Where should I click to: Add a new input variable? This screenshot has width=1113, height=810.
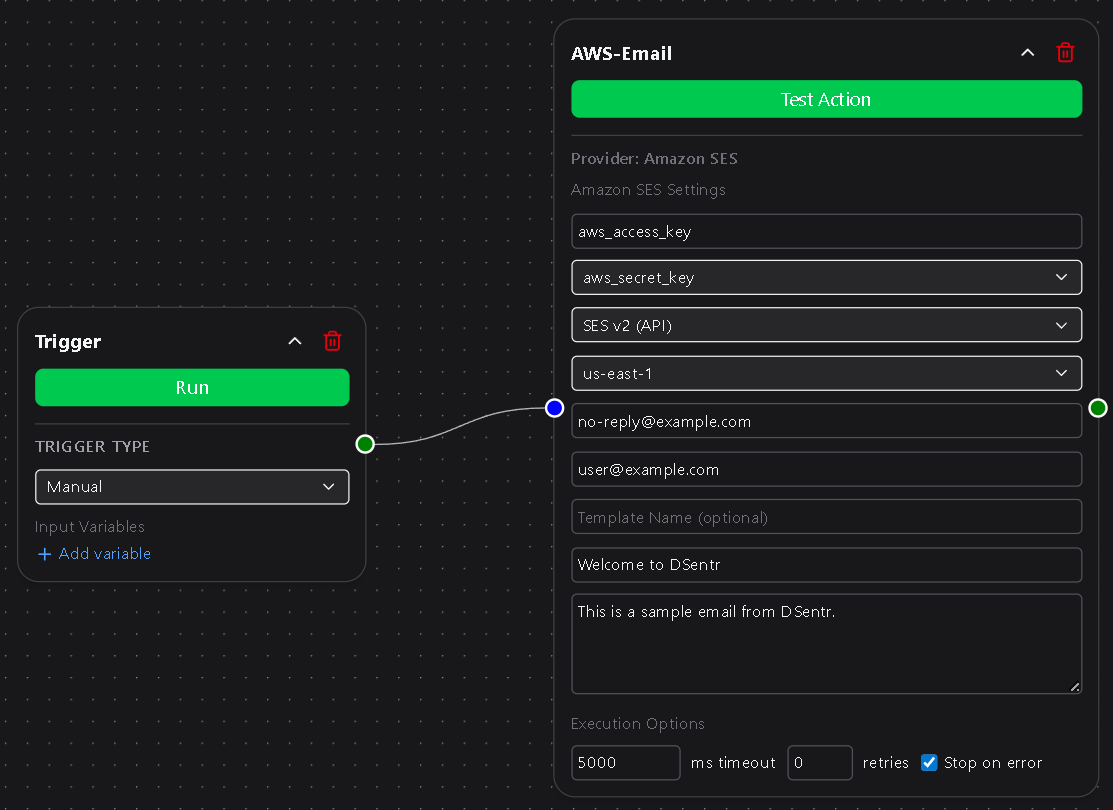(x=94, y=554)
